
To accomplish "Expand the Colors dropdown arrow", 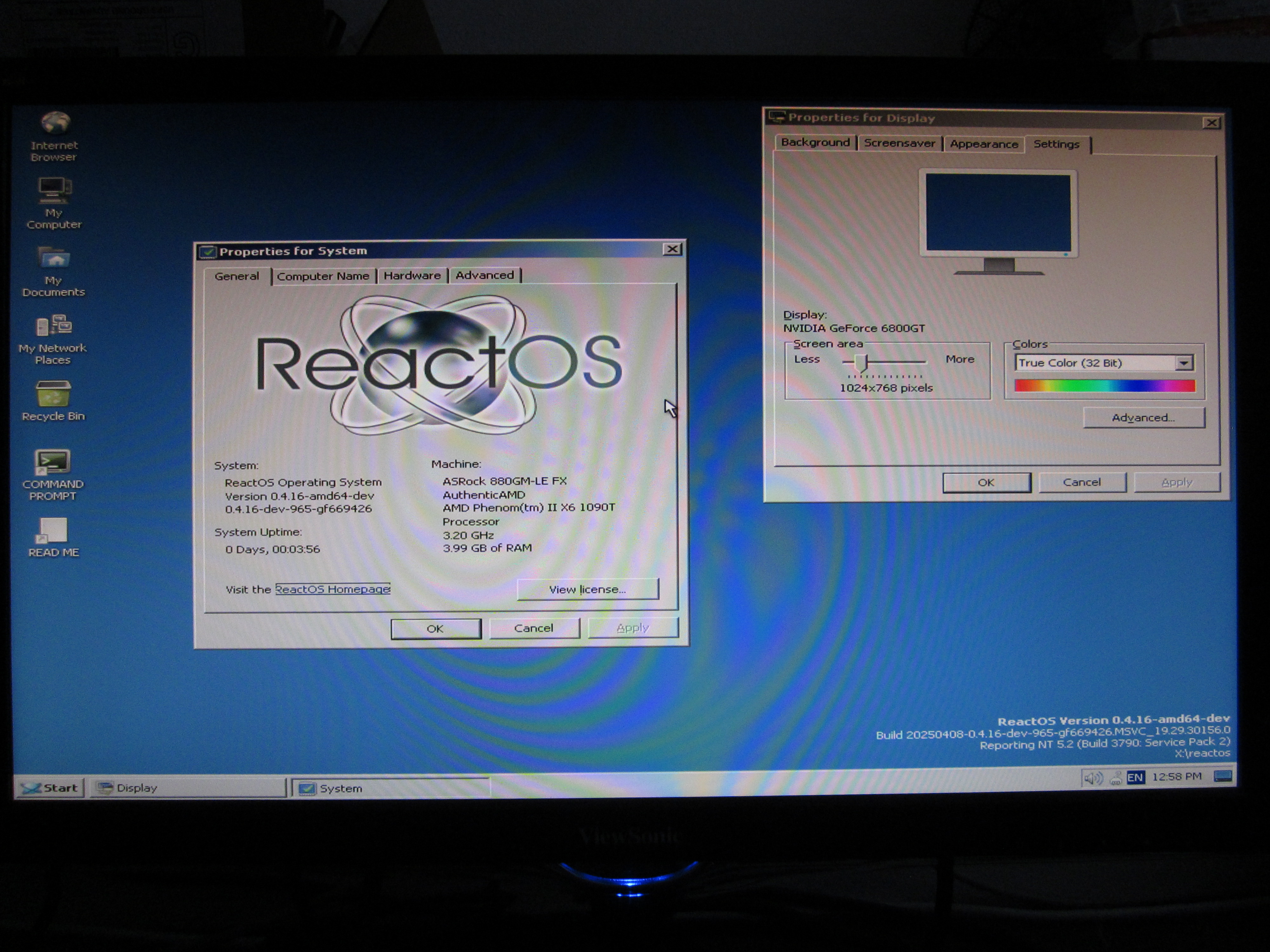I will pos(1184,363).
